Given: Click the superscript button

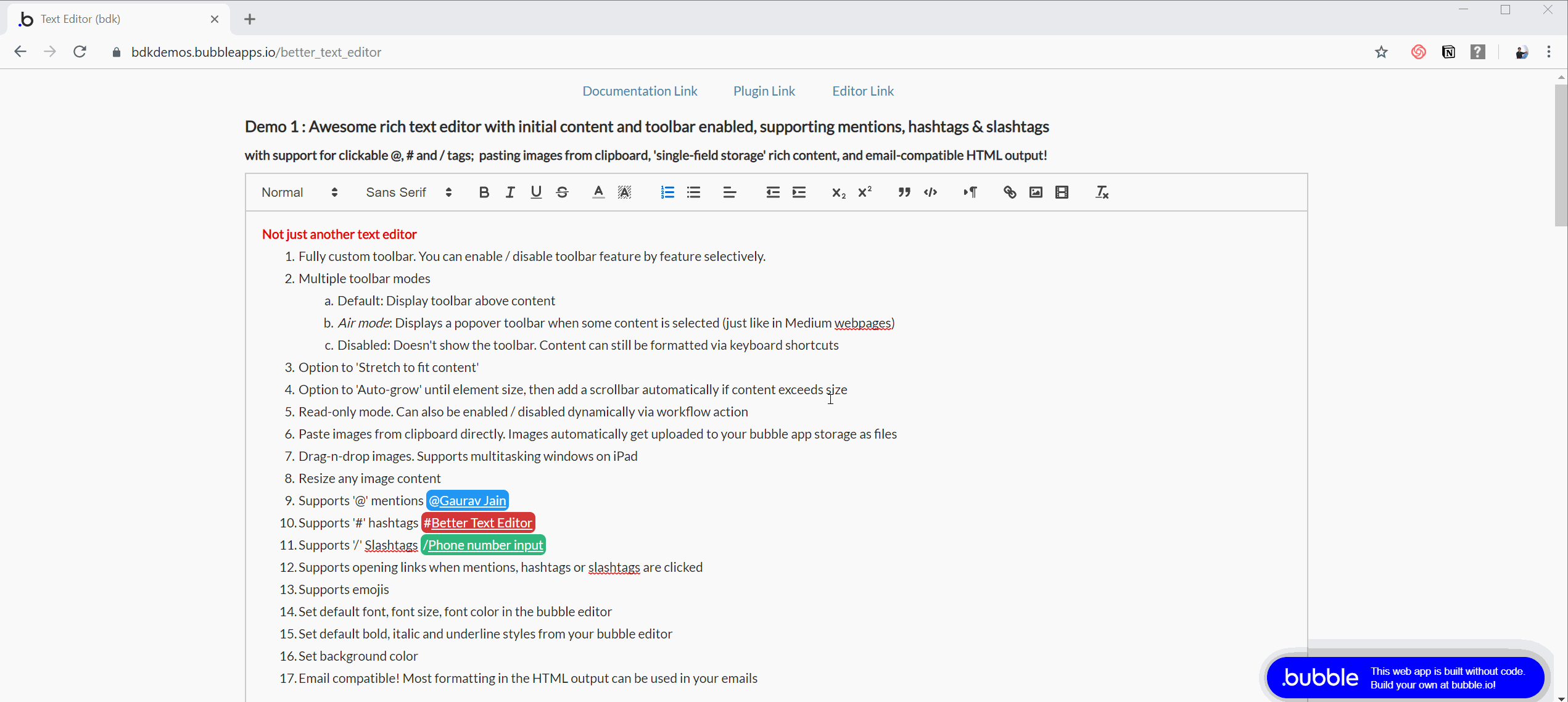Looking at the screenshot, I should [865, 192].
